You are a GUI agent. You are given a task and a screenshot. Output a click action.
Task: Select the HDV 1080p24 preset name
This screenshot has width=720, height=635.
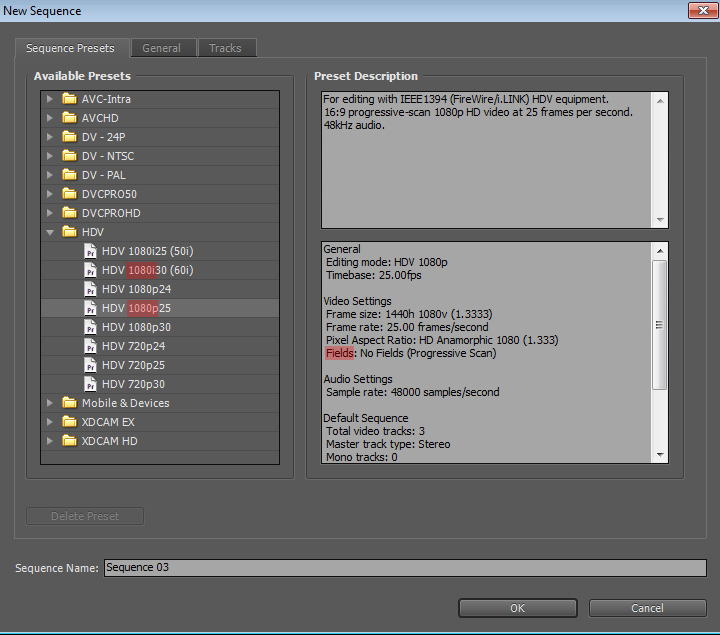(136, 289)
